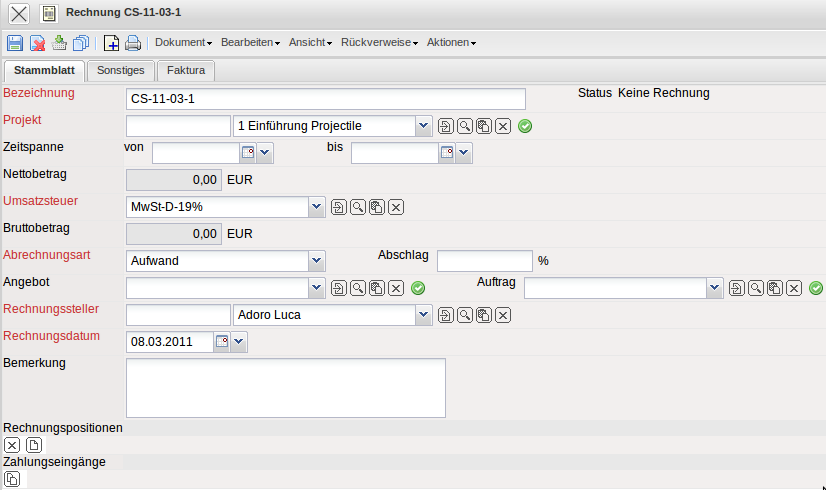Click into the Bemerkung text area
Image resolution: width=826 pixels, height=490 pixels.
coord(285,387)
